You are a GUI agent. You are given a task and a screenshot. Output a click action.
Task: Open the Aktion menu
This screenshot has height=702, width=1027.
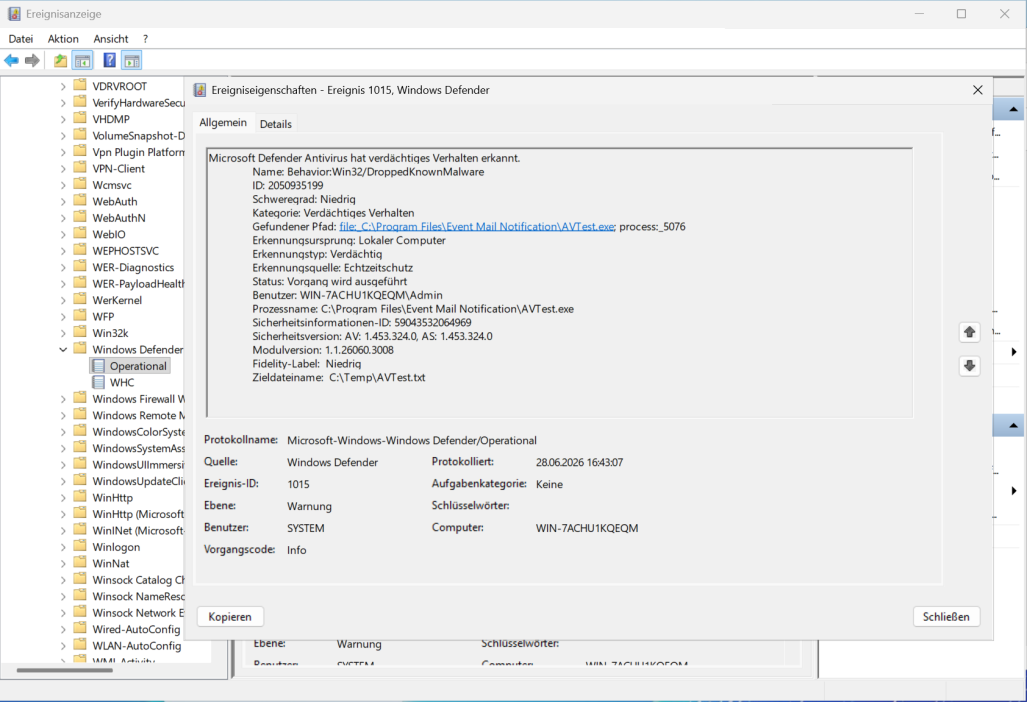[x=63, y=39]
